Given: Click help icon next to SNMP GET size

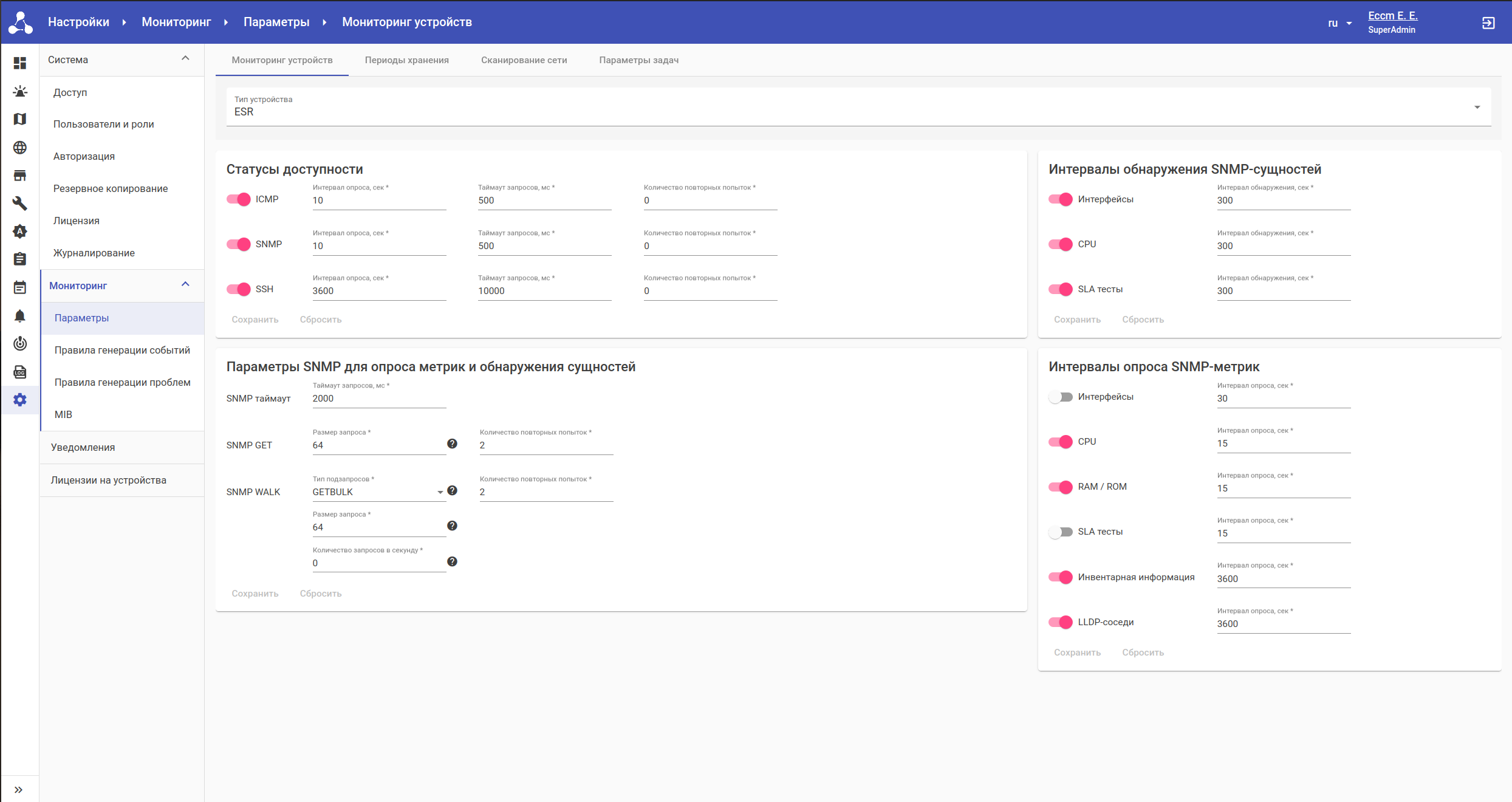Looking at the screenshot, I should (452, 444).
